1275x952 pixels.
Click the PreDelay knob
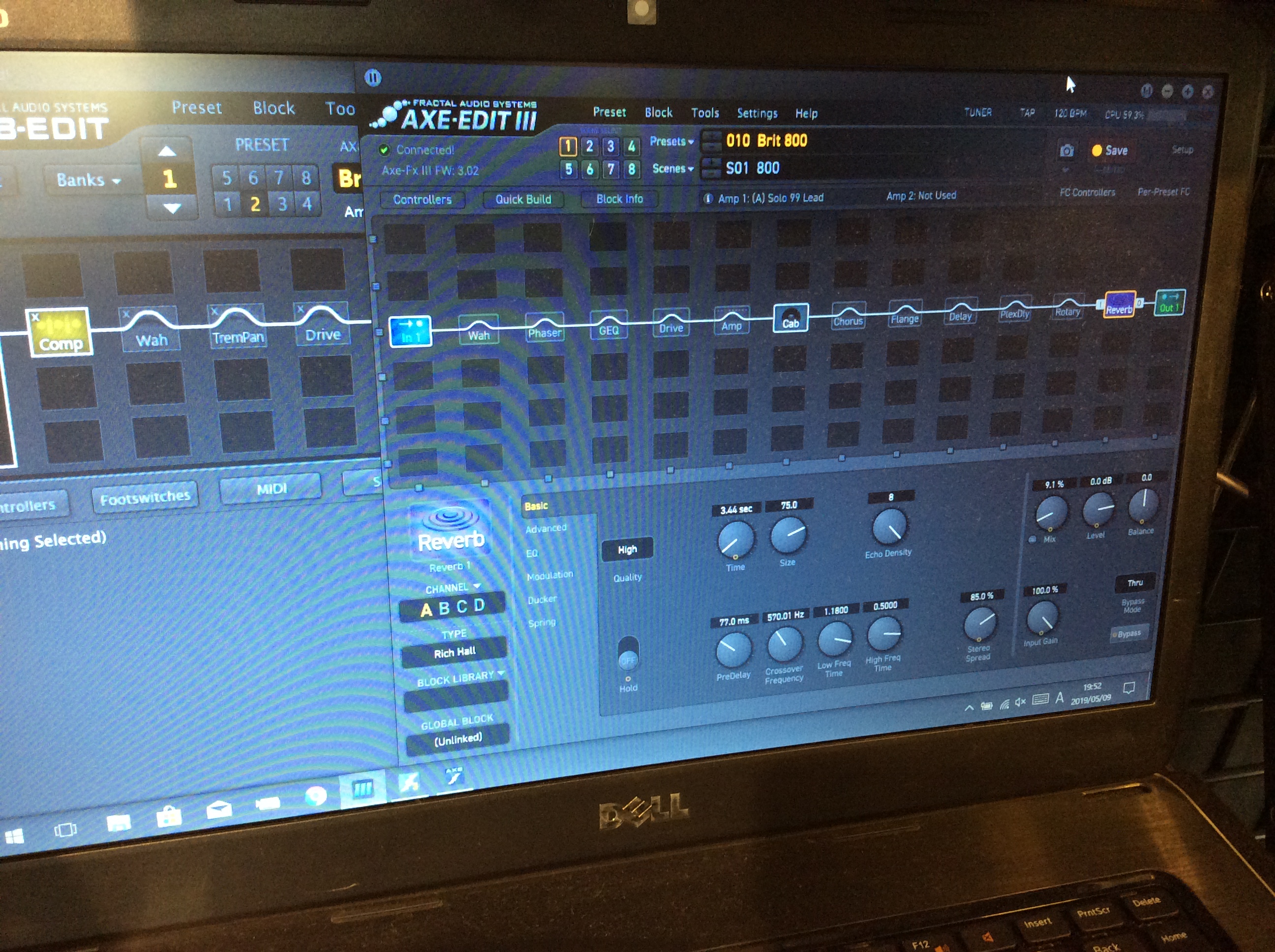point(733,650)
